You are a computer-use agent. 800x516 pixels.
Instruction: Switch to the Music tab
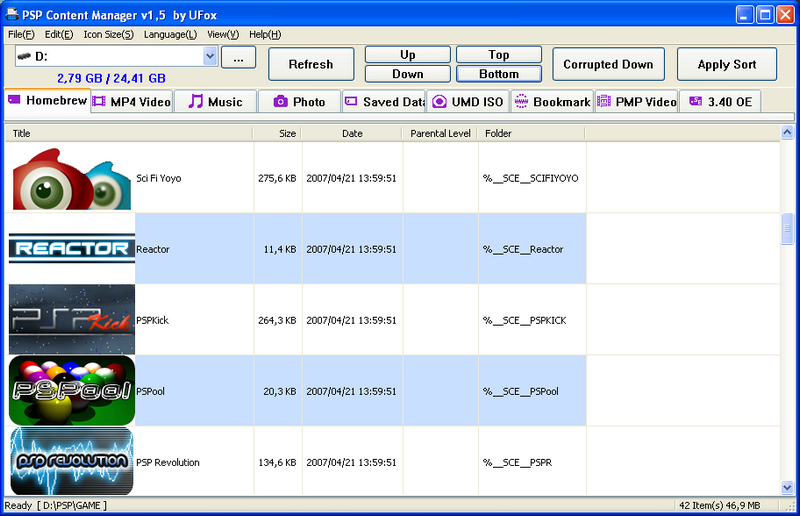(215, 102)
